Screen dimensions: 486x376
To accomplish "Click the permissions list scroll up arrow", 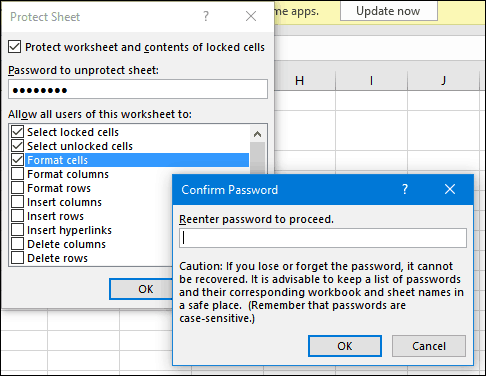I will [257, 134].
